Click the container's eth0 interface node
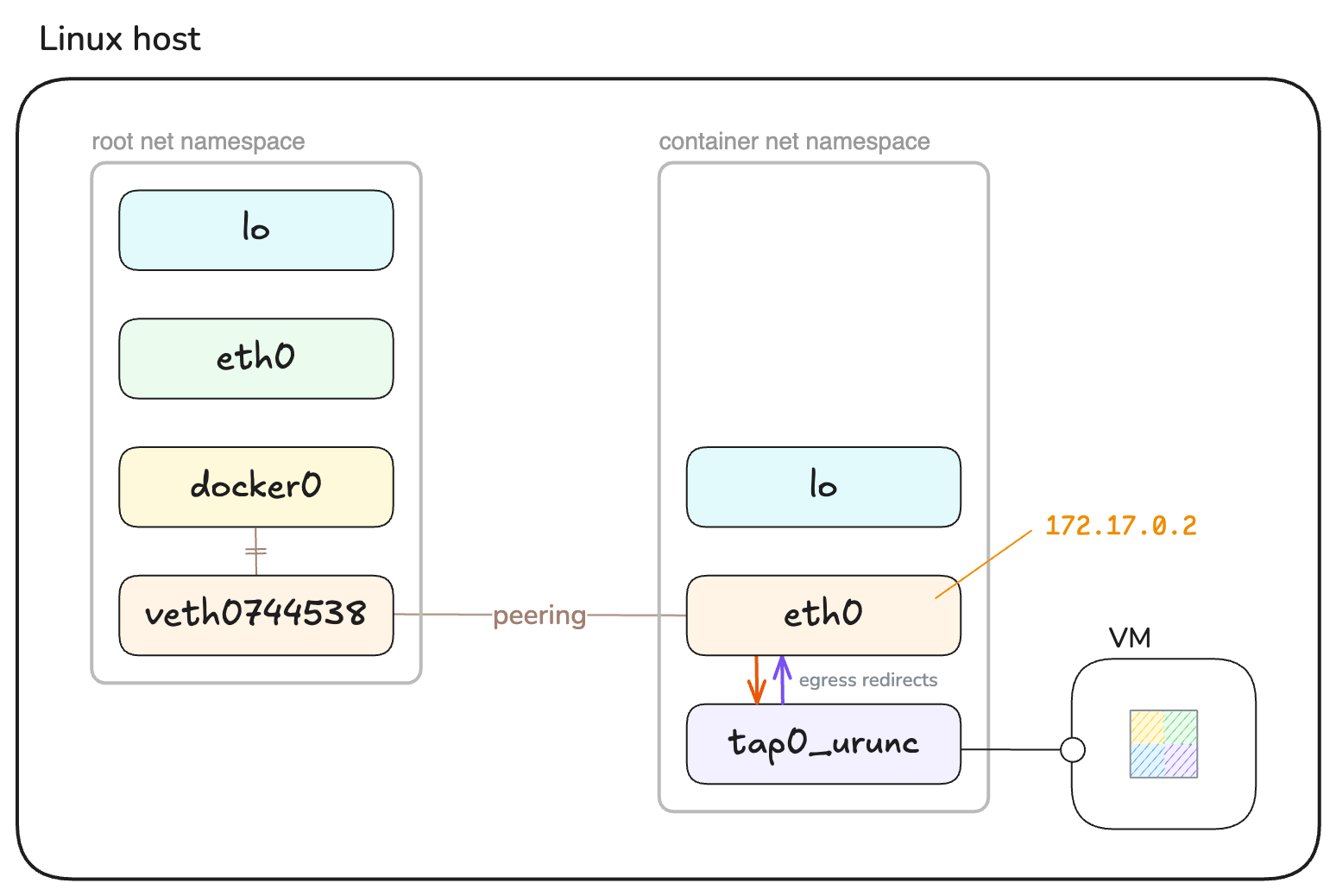 822,614
